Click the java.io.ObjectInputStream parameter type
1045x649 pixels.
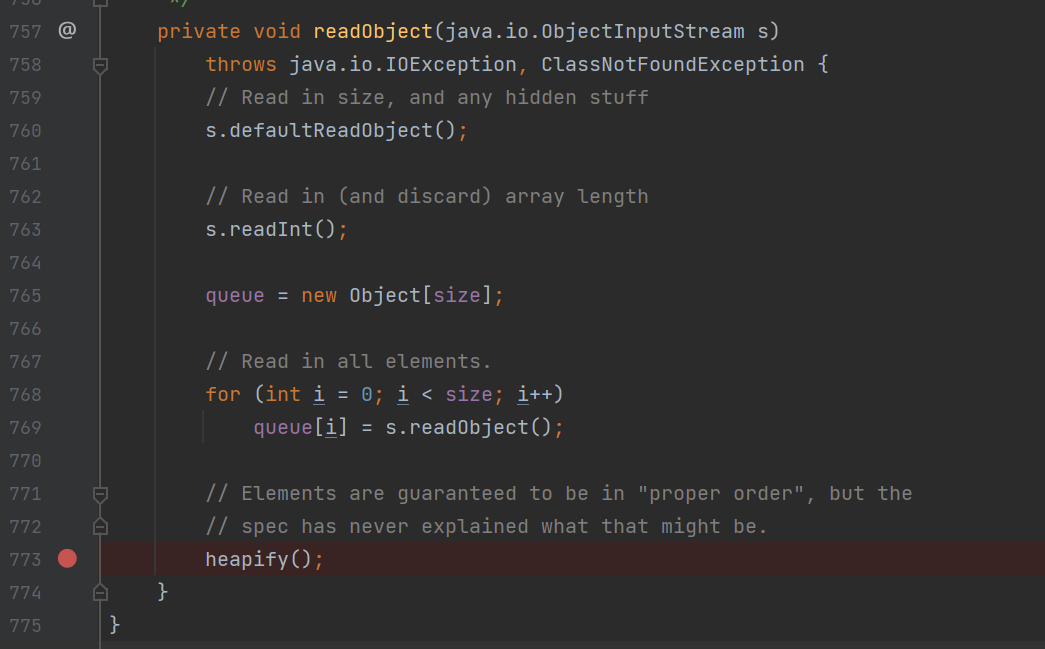click(x=594, y=31)
